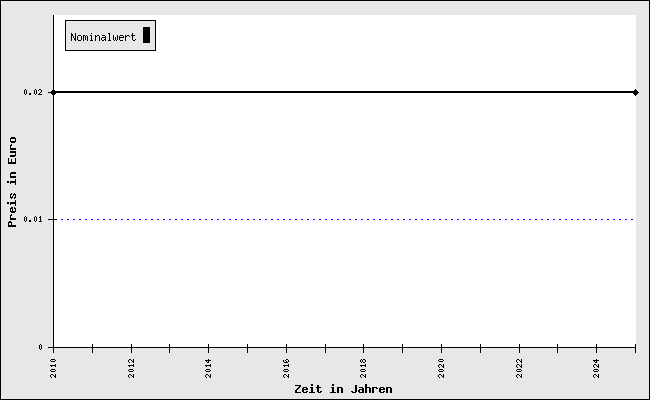The height and width of the screenshot is (400, 650).
Task: Click the diamond data point at 2010
Action: coord(53,92)
